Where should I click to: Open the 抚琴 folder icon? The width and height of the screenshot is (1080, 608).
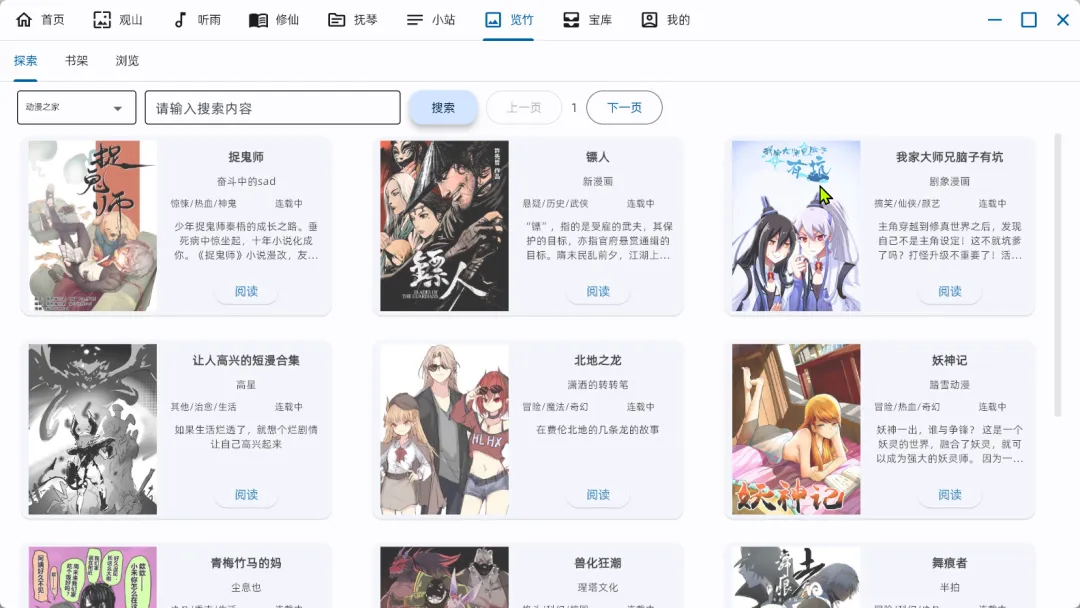point(336,19)
